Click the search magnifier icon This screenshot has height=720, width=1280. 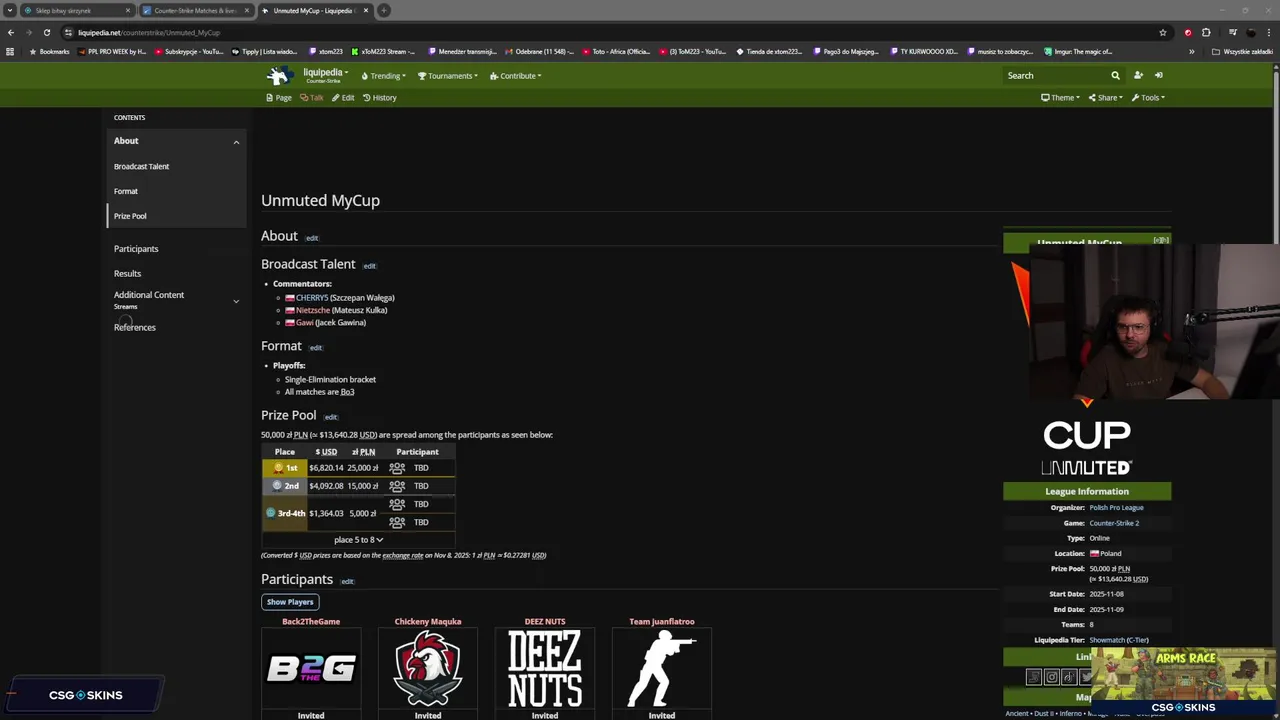[1115, 75]
